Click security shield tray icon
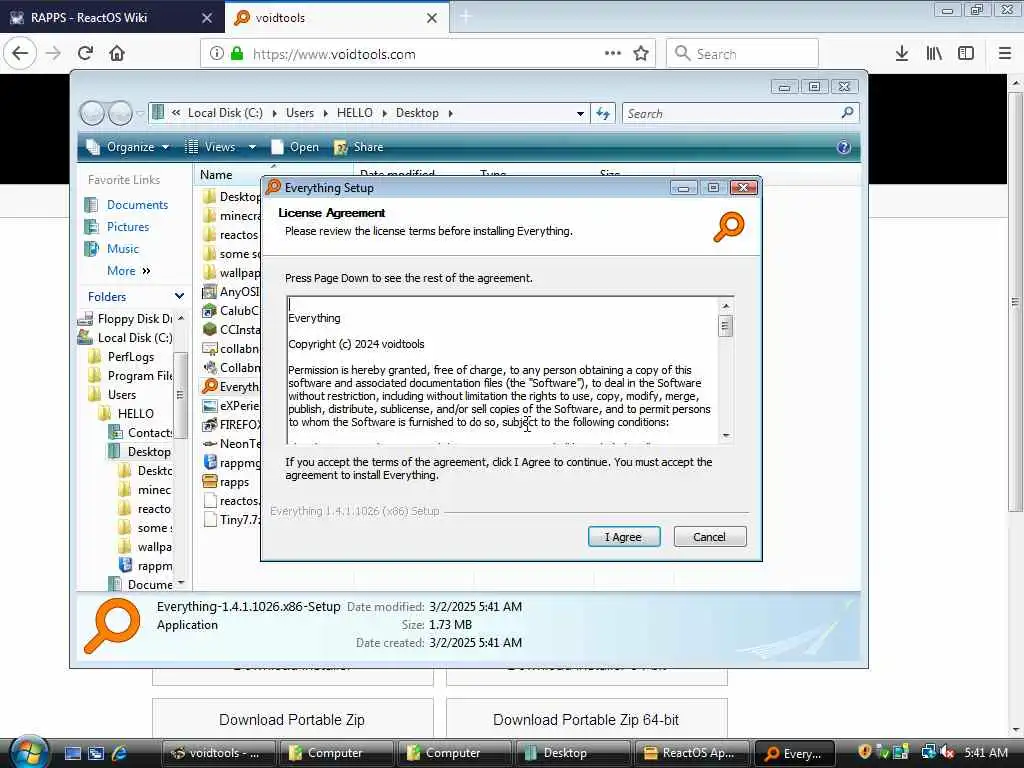 tap(864, 752)
